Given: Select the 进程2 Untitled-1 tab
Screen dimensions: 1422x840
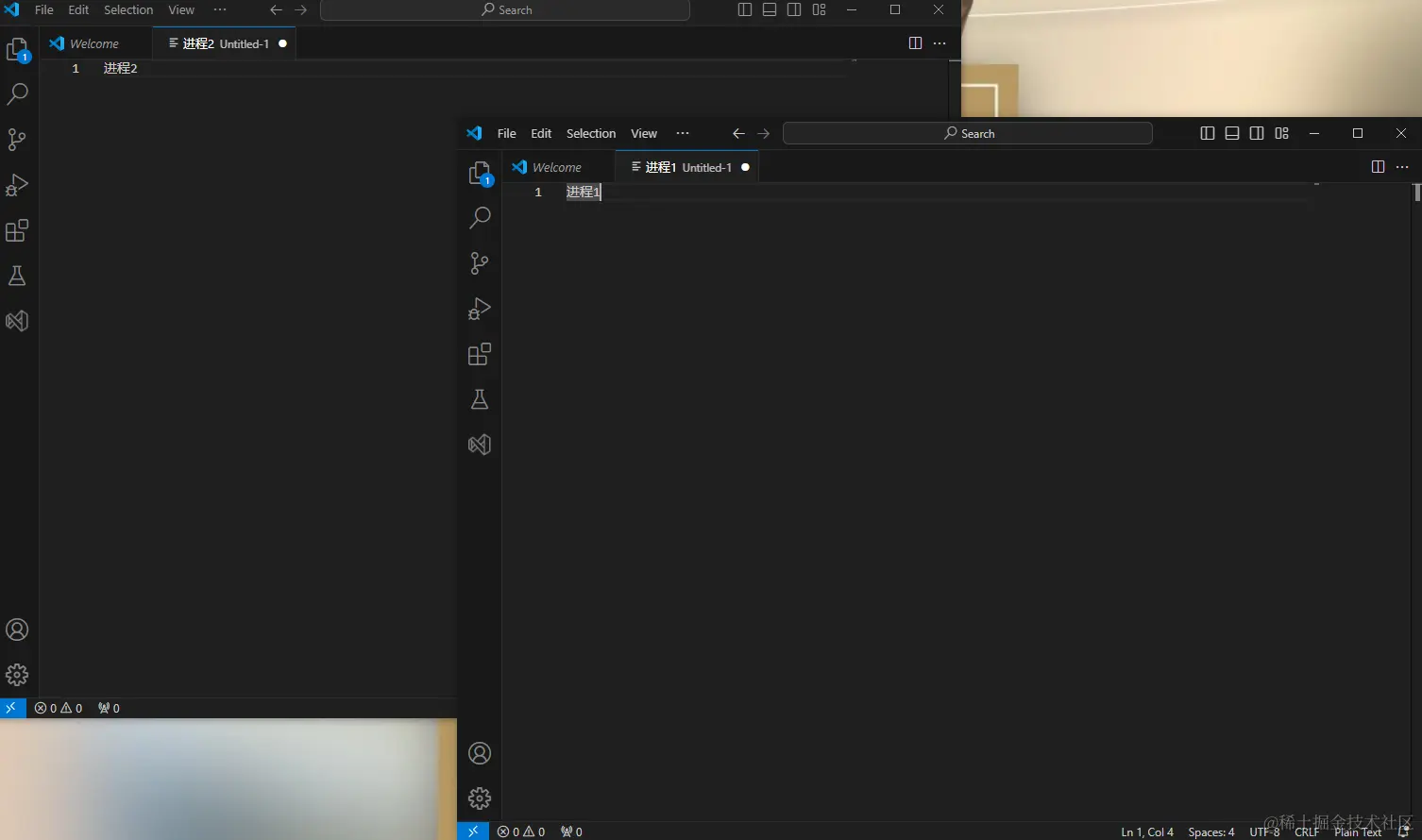Looking at the screenshot, I should tap(224, 43).
